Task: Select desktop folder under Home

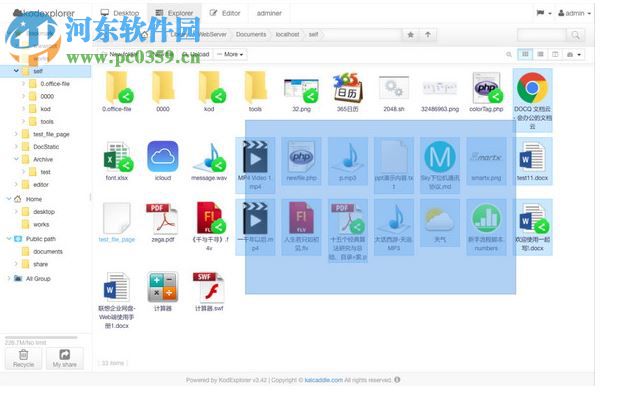Action: pos(44,212)
